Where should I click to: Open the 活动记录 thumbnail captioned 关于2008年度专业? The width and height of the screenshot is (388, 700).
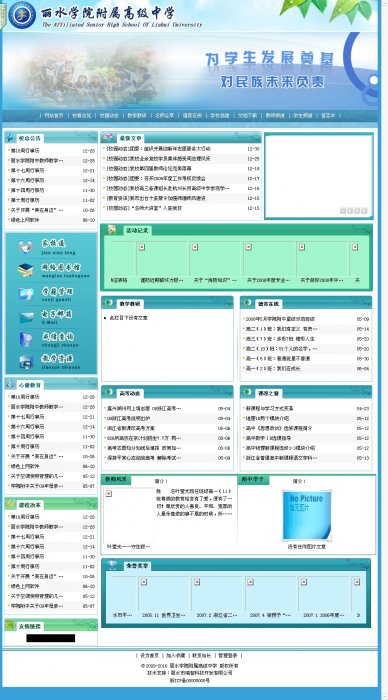268,259
